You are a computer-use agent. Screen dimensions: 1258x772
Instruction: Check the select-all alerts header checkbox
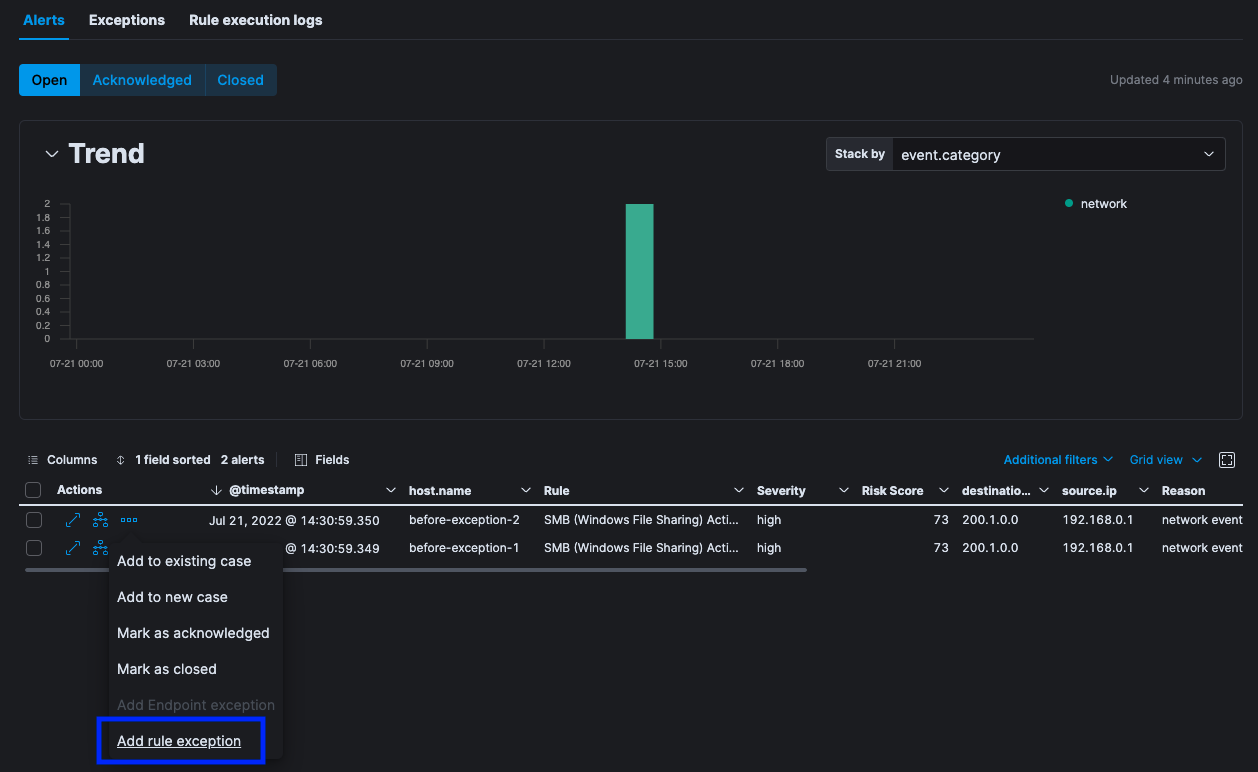[34, 490]
